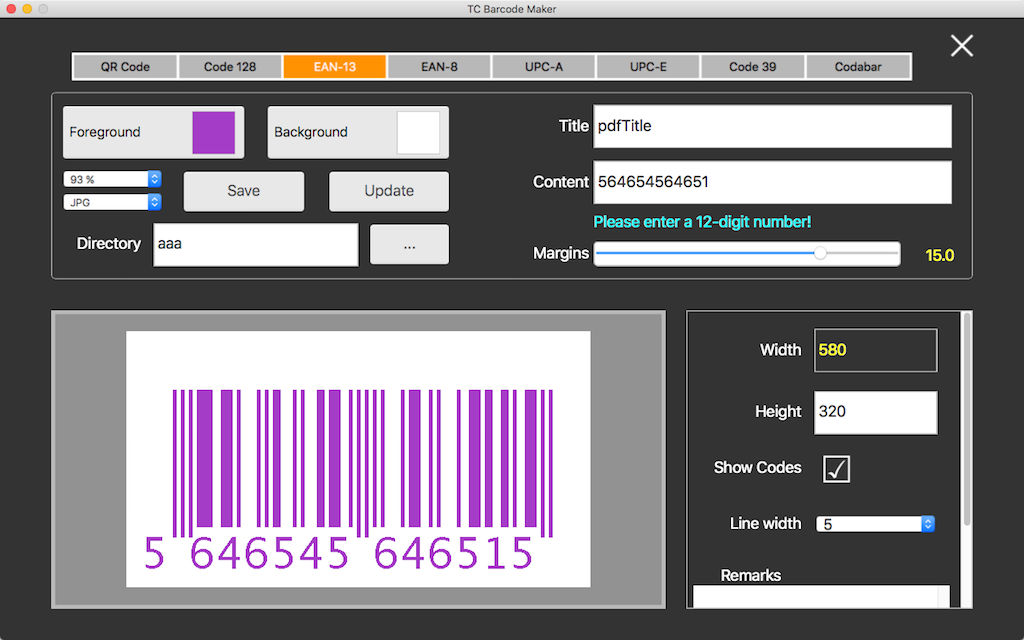Click into the Content number field
Image resolution: width=1024 pixels, height=640 pixels.
tap(772, 182)
